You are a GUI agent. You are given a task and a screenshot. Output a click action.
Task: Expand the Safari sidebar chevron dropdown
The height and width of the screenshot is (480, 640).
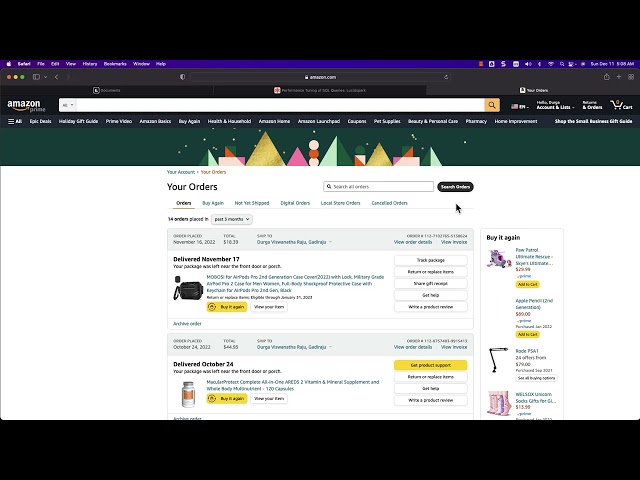45,77
